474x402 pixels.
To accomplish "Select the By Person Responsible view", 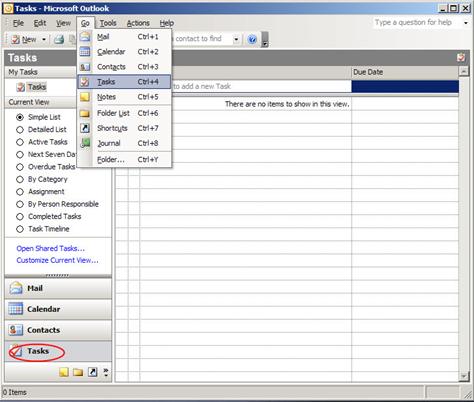I will pos(20,204).
